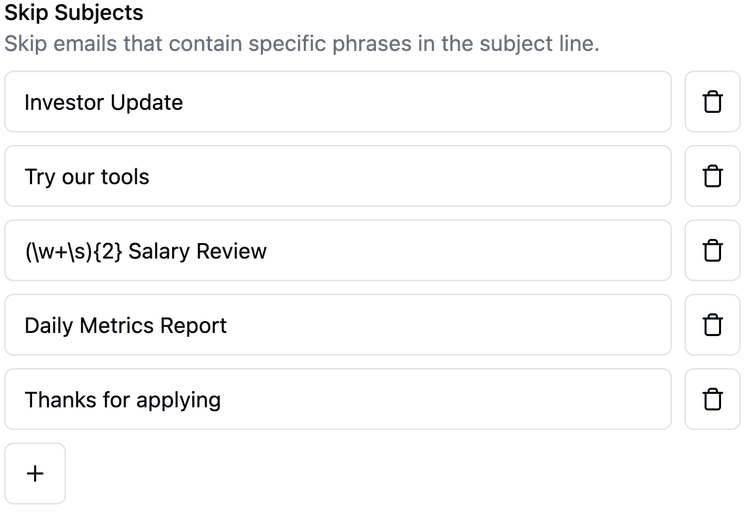Delete the Investor Update subject entry
The width and height of the screenshot is (750, 512).
tap(712, 102)
